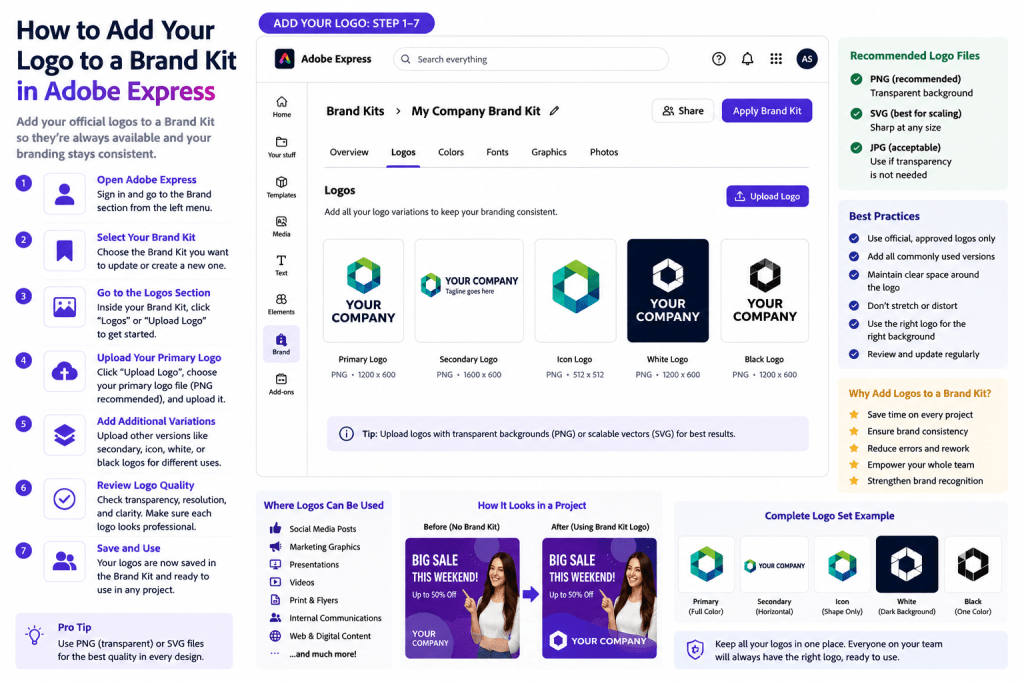Viewport: 1024px width, 682px height.
Task: Click the step 4 cloud upload icon
Action: (64, 372)
